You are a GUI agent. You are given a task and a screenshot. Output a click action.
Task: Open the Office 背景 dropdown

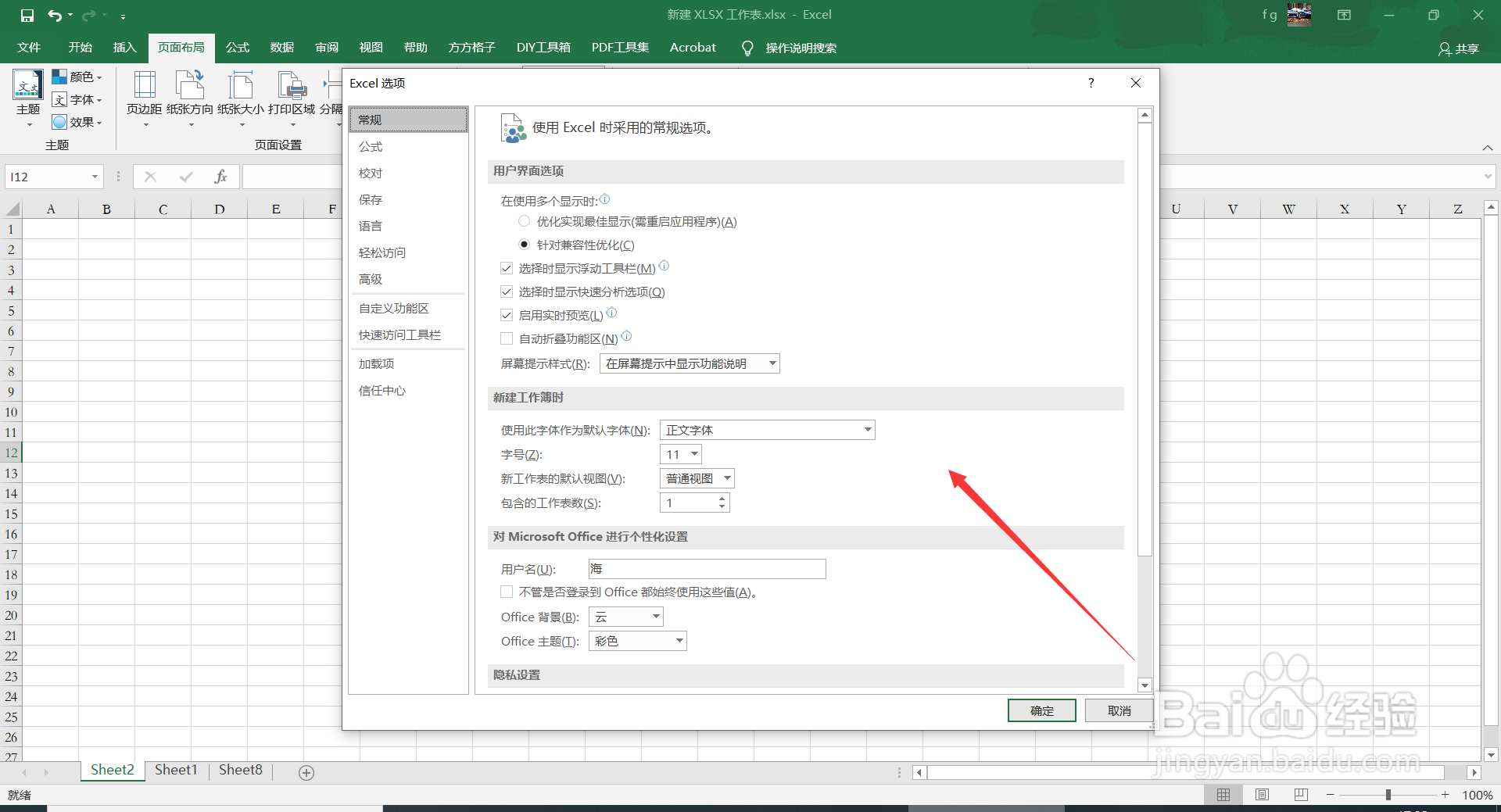[x=626, y=617]
